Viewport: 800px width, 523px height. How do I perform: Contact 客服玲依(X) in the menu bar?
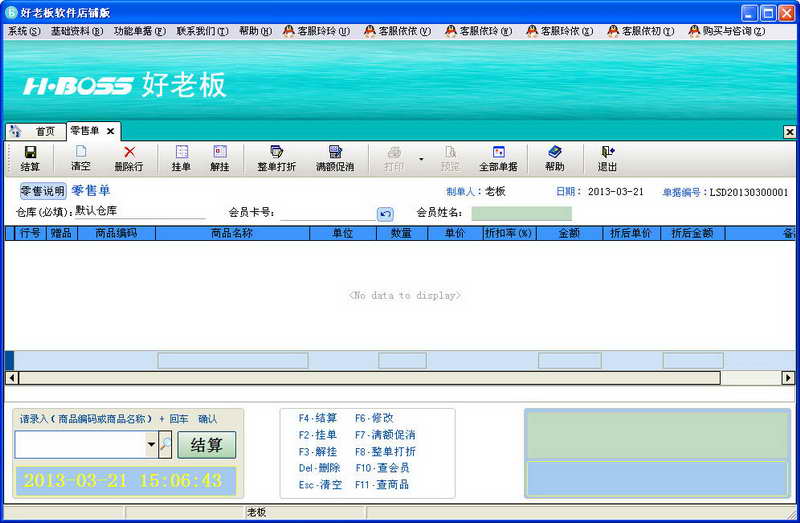coord(560,31)
